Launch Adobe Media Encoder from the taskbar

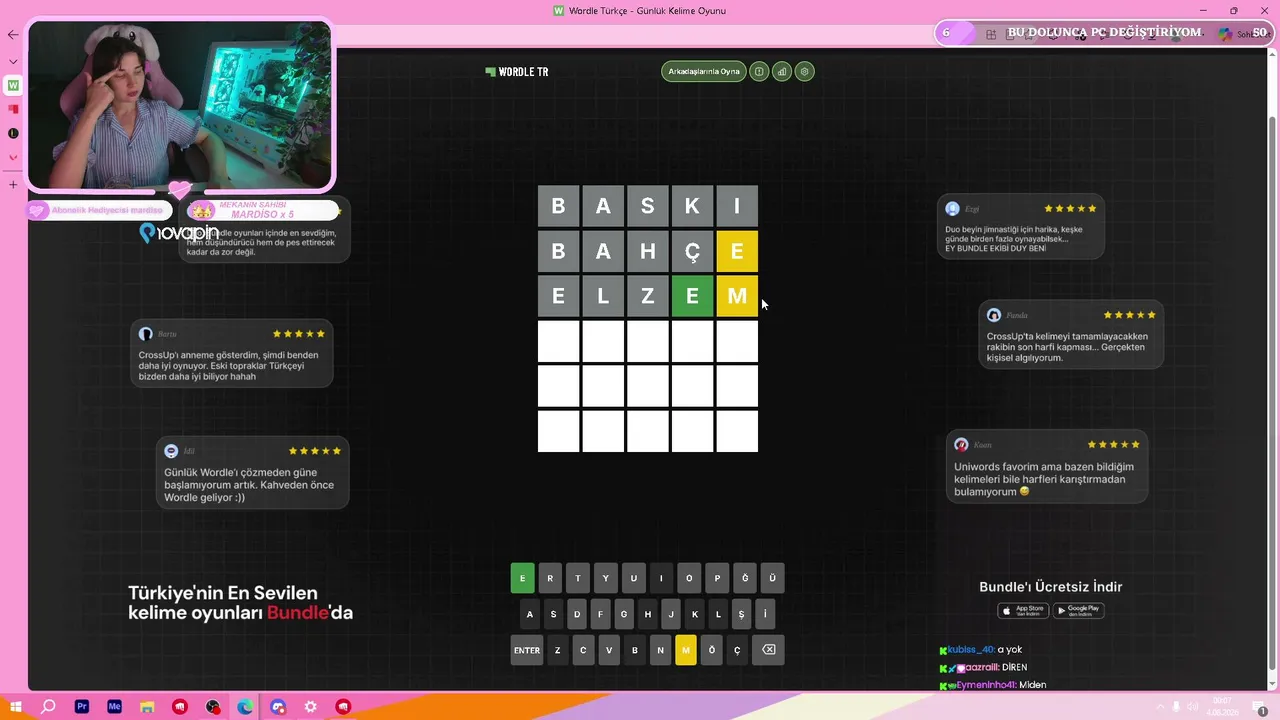pos(114,707)
